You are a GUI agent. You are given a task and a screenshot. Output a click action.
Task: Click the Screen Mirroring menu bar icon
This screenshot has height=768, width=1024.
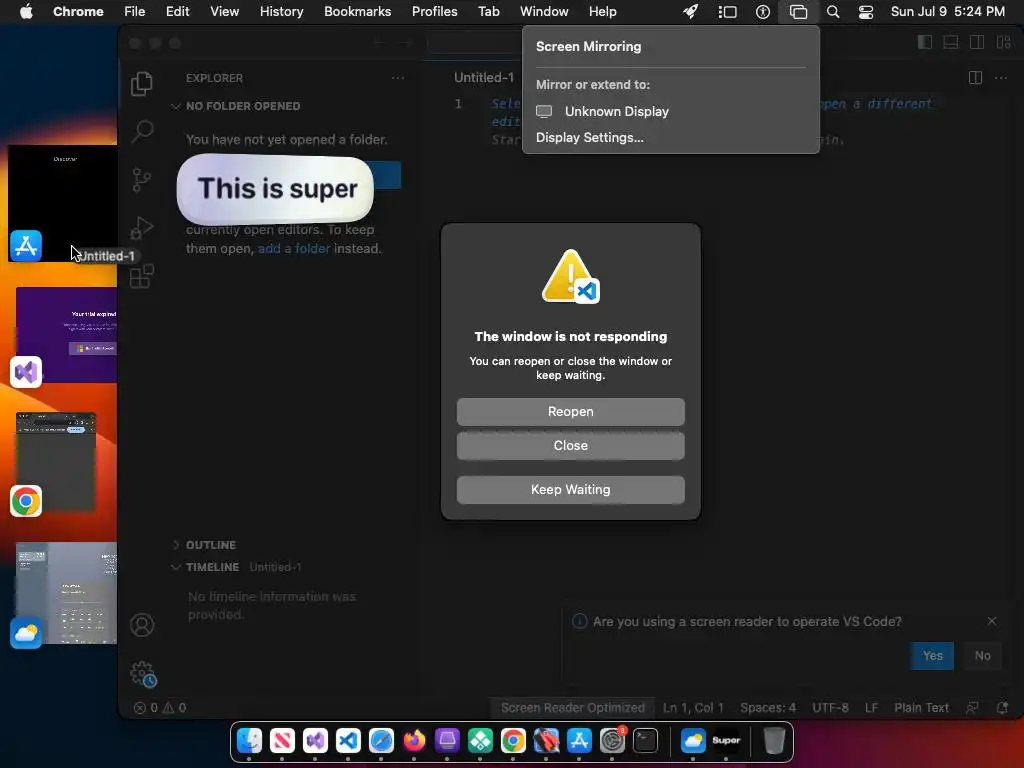coord(798,12)
